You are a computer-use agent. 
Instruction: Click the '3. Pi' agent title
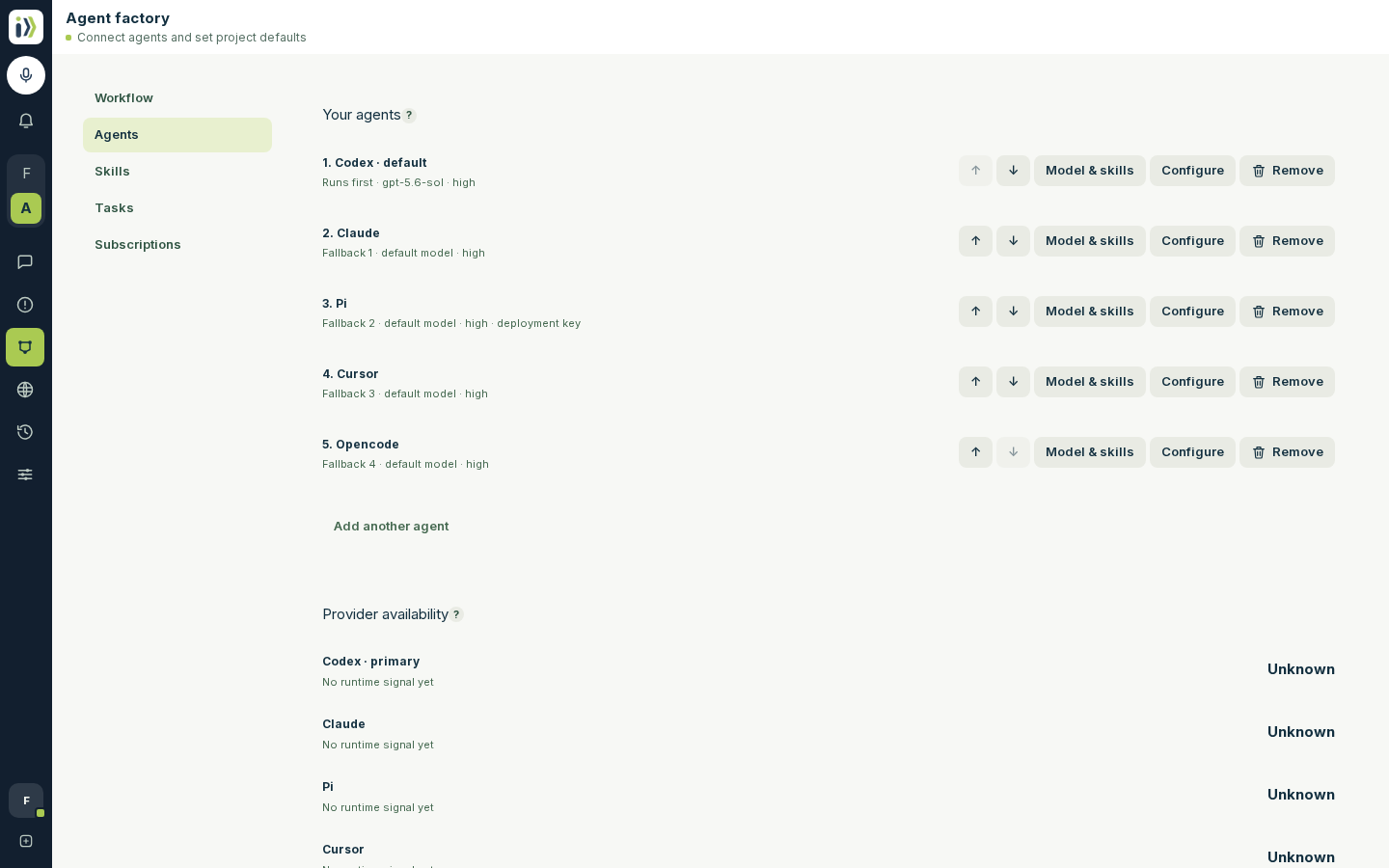(x=335, y=304)
